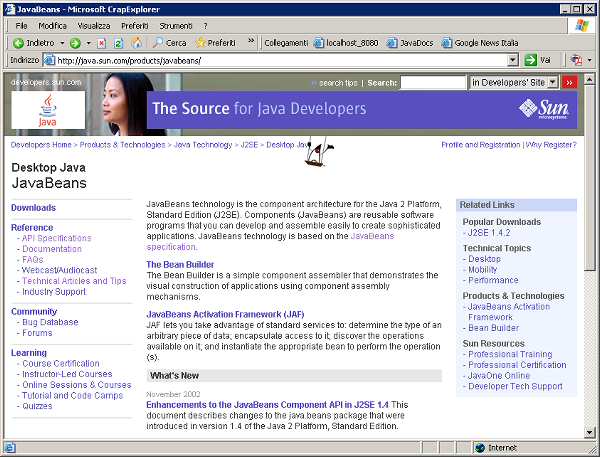Click the status bar page icon
The height and width of the screenshot is (457, 600).
[10, 447]
